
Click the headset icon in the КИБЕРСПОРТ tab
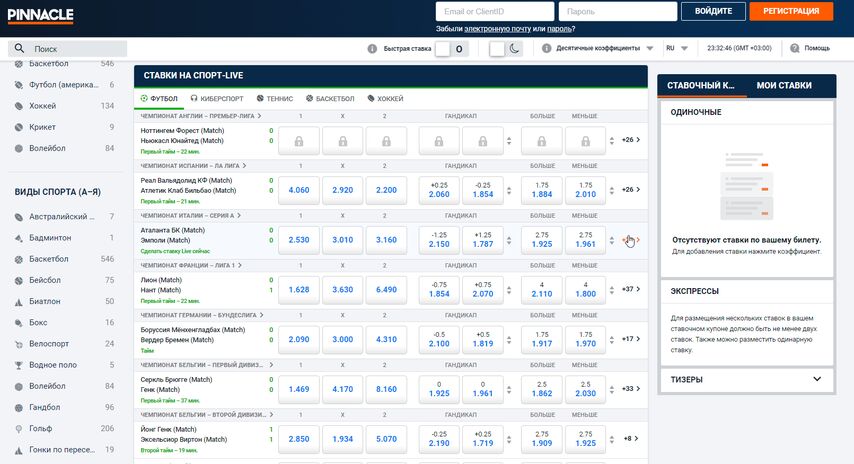click(194, 99)
